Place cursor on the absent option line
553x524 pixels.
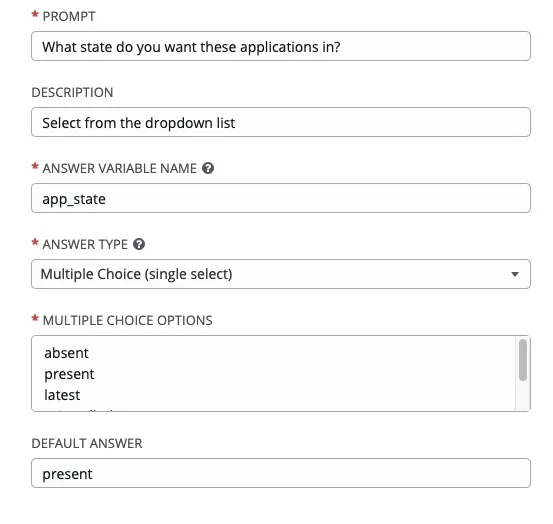(66, 353)
